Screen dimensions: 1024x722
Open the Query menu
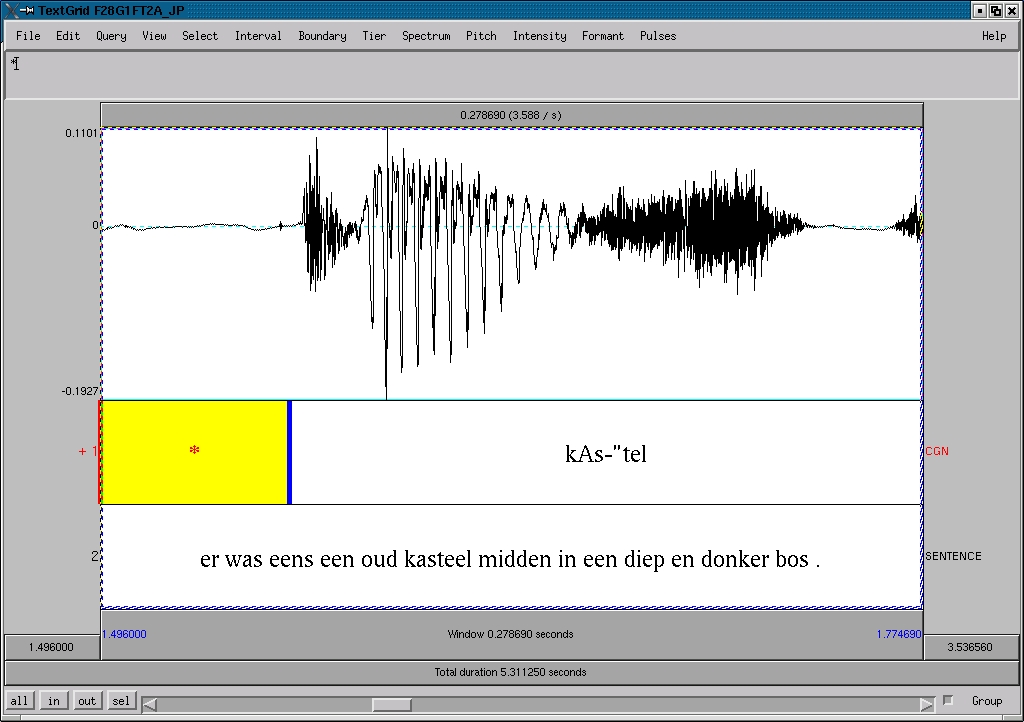click(x=111, y=36)
